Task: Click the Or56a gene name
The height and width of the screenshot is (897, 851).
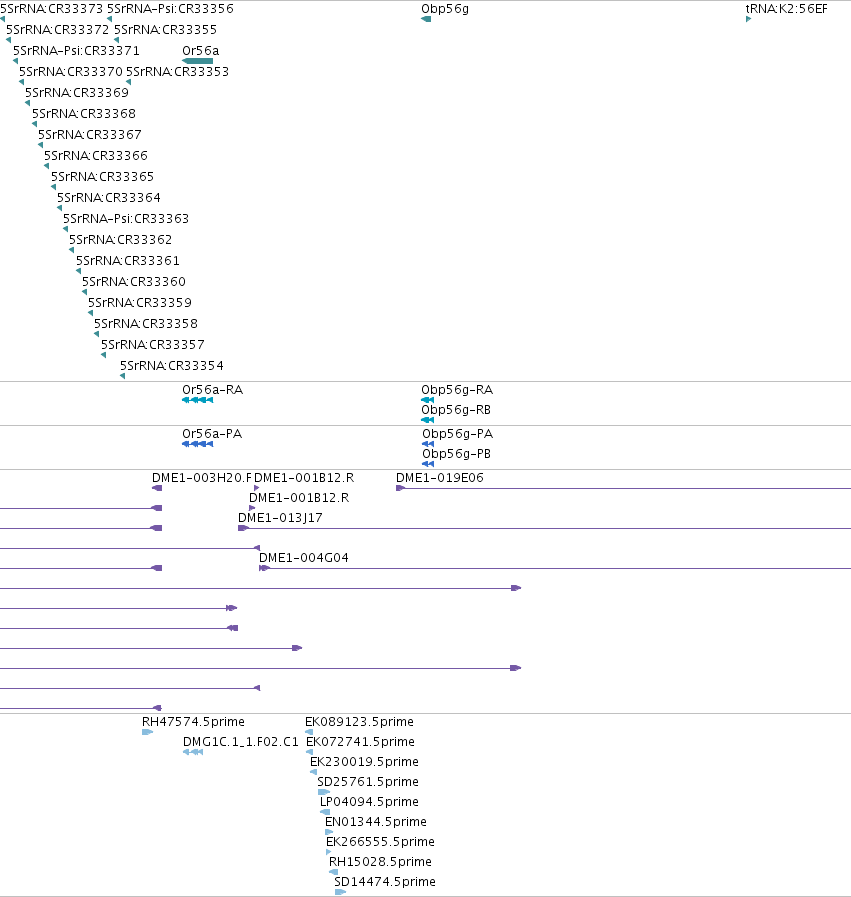Action: [x=201, y=50]
